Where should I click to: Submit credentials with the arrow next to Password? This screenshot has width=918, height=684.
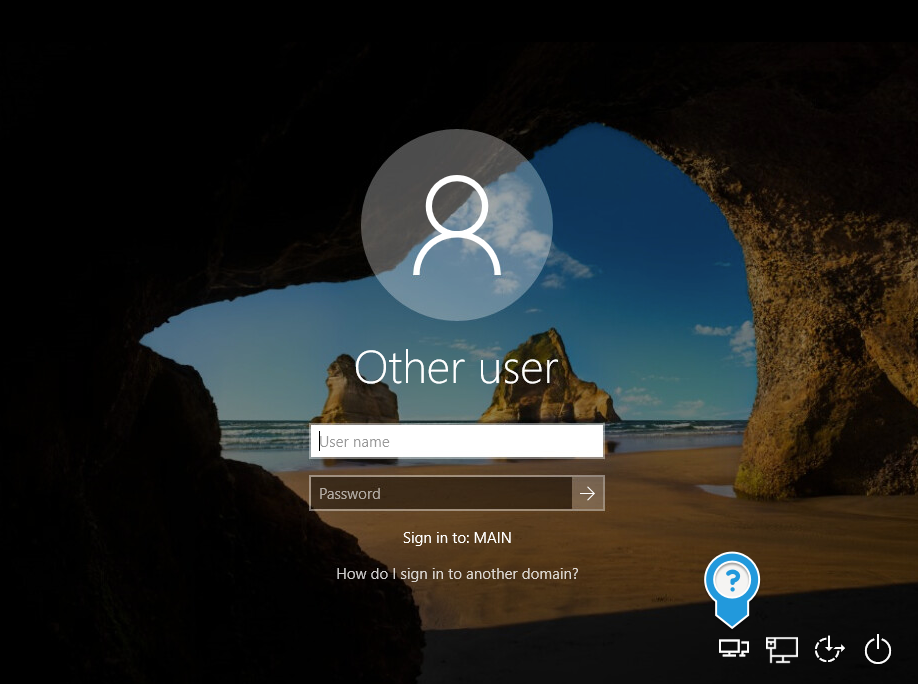tap(587, 493)
